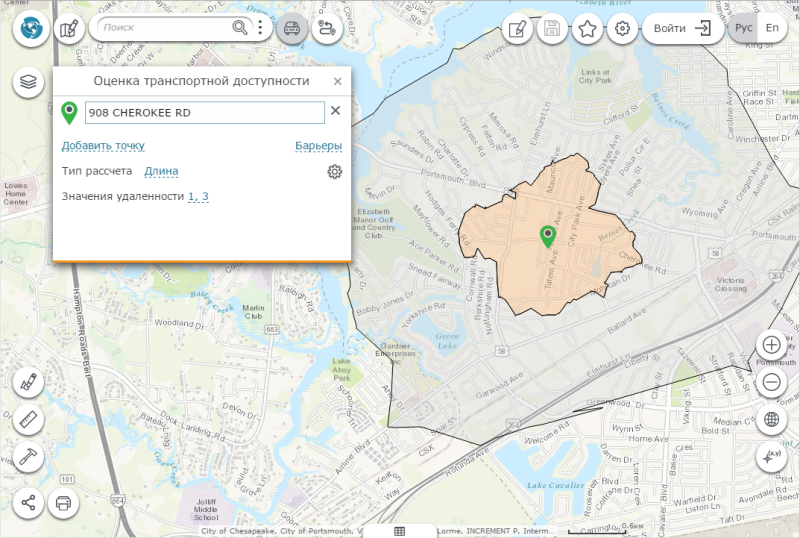Viewport: 800px width, 538px height.
Task: Switch language to En
Action: 772,28
